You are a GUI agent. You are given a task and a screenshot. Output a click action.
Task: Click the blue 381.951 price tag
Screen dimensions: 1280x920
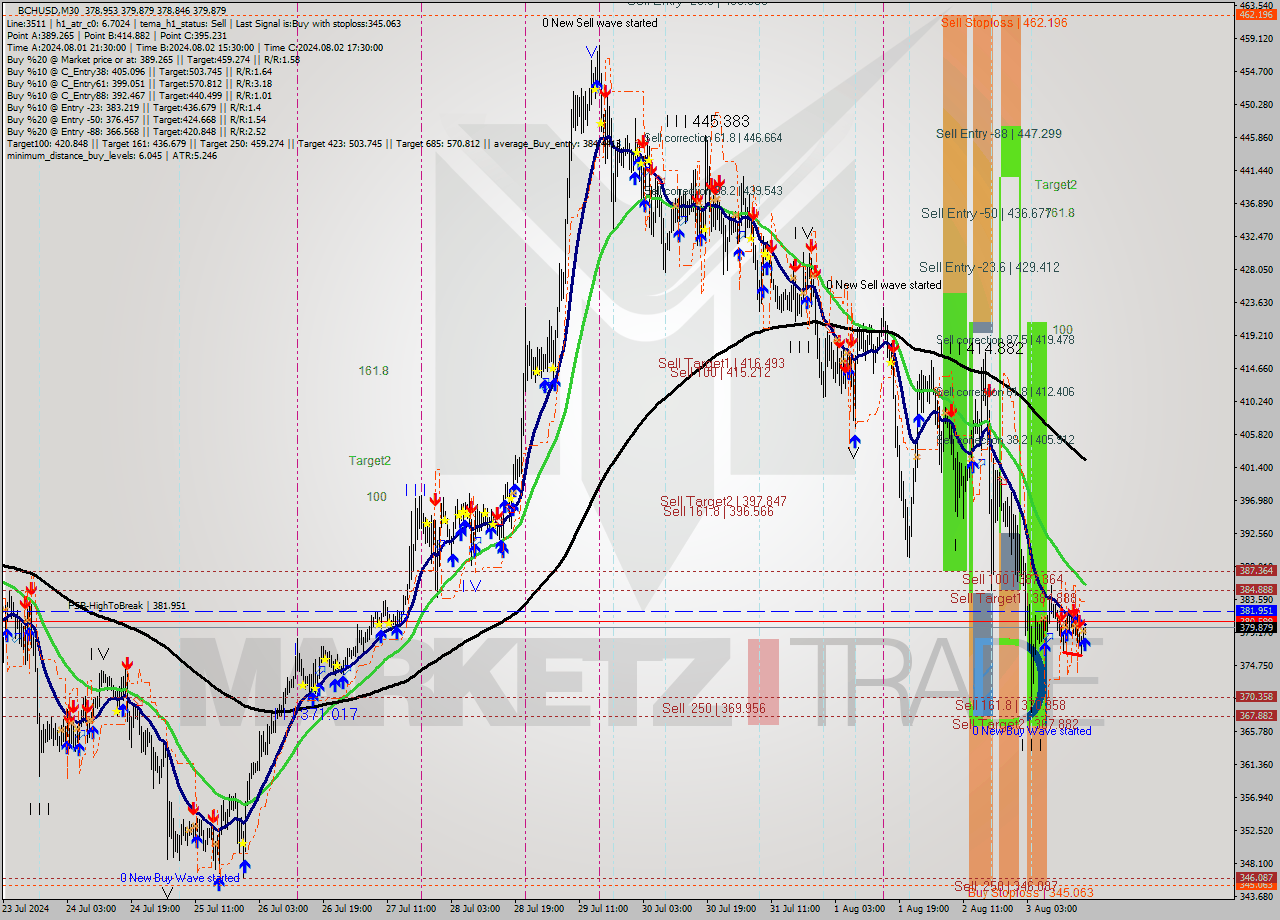click(x=1257, y=610)
